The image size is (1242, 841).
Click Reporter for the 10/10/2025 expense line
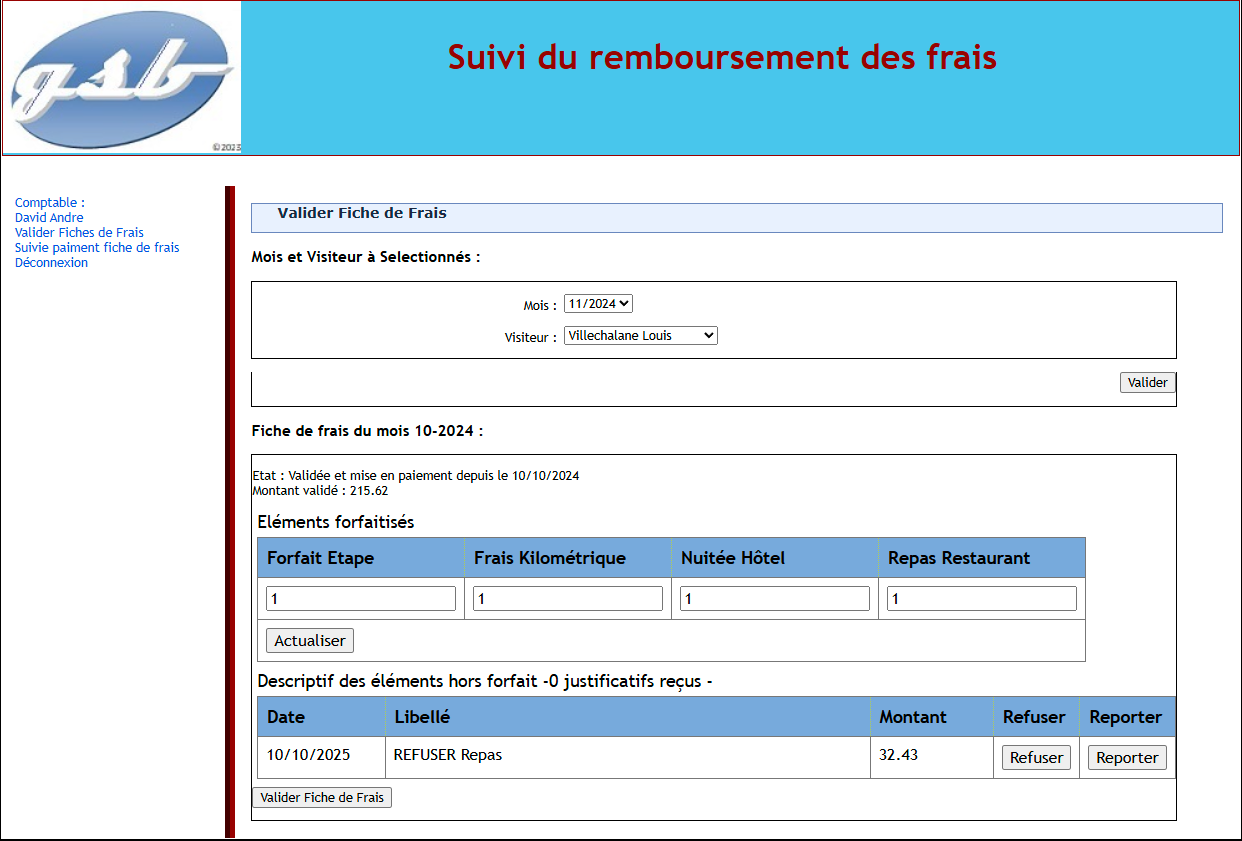tap(1127, 757)
